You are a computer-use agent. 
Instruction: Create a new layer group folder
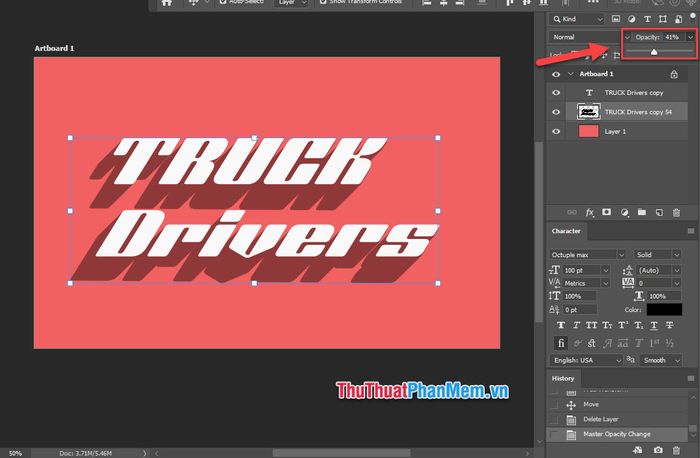[640, 212]
